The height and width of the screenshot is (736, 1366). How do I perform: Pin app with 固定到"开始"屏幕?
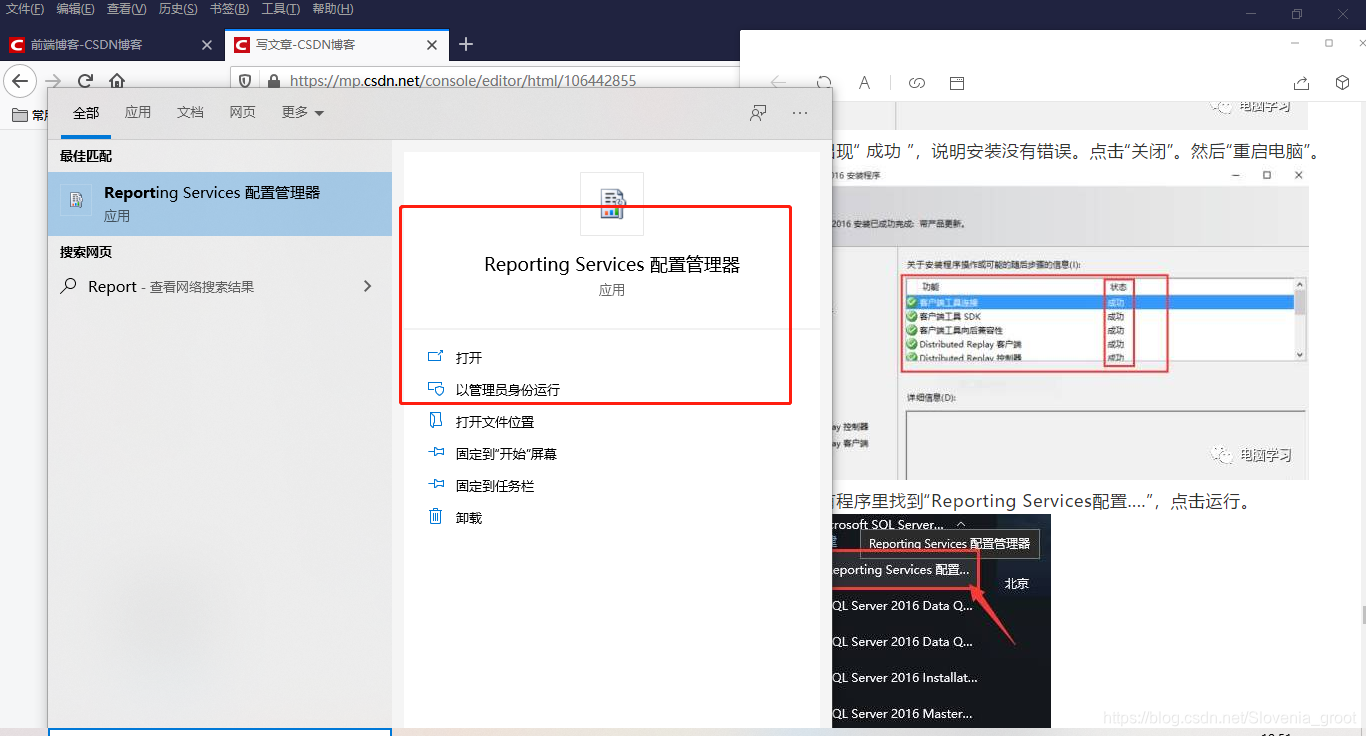(506, 454)
